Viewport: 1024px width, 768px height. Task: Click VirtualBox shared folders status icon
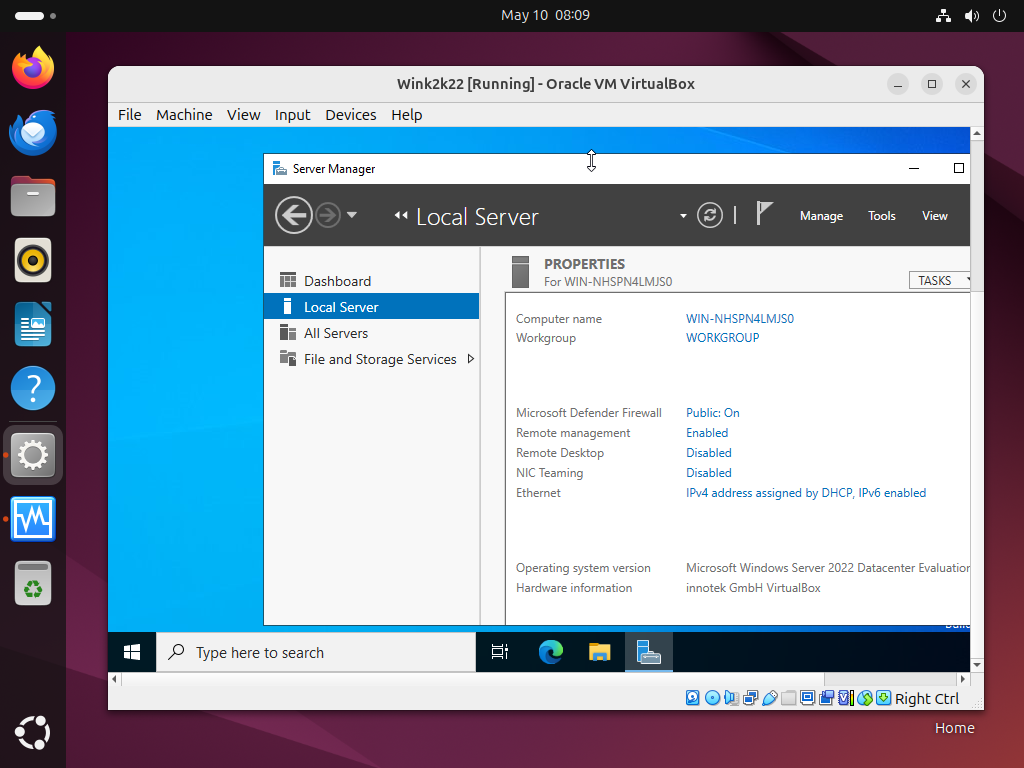pos(789,698)
